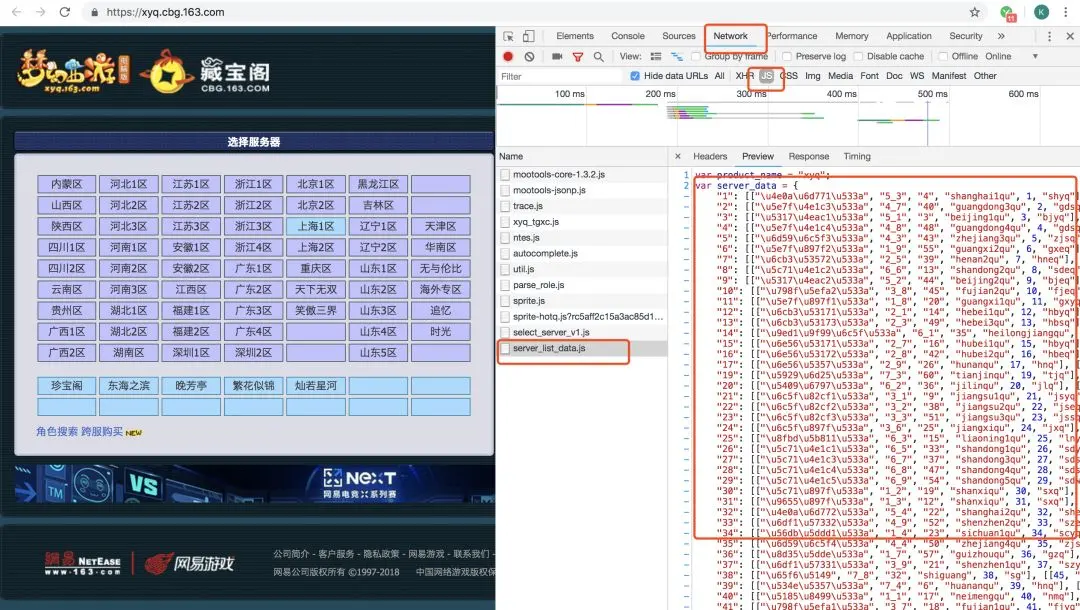
Task: Activate the inspect element picker
Action: tap(508, 36)
